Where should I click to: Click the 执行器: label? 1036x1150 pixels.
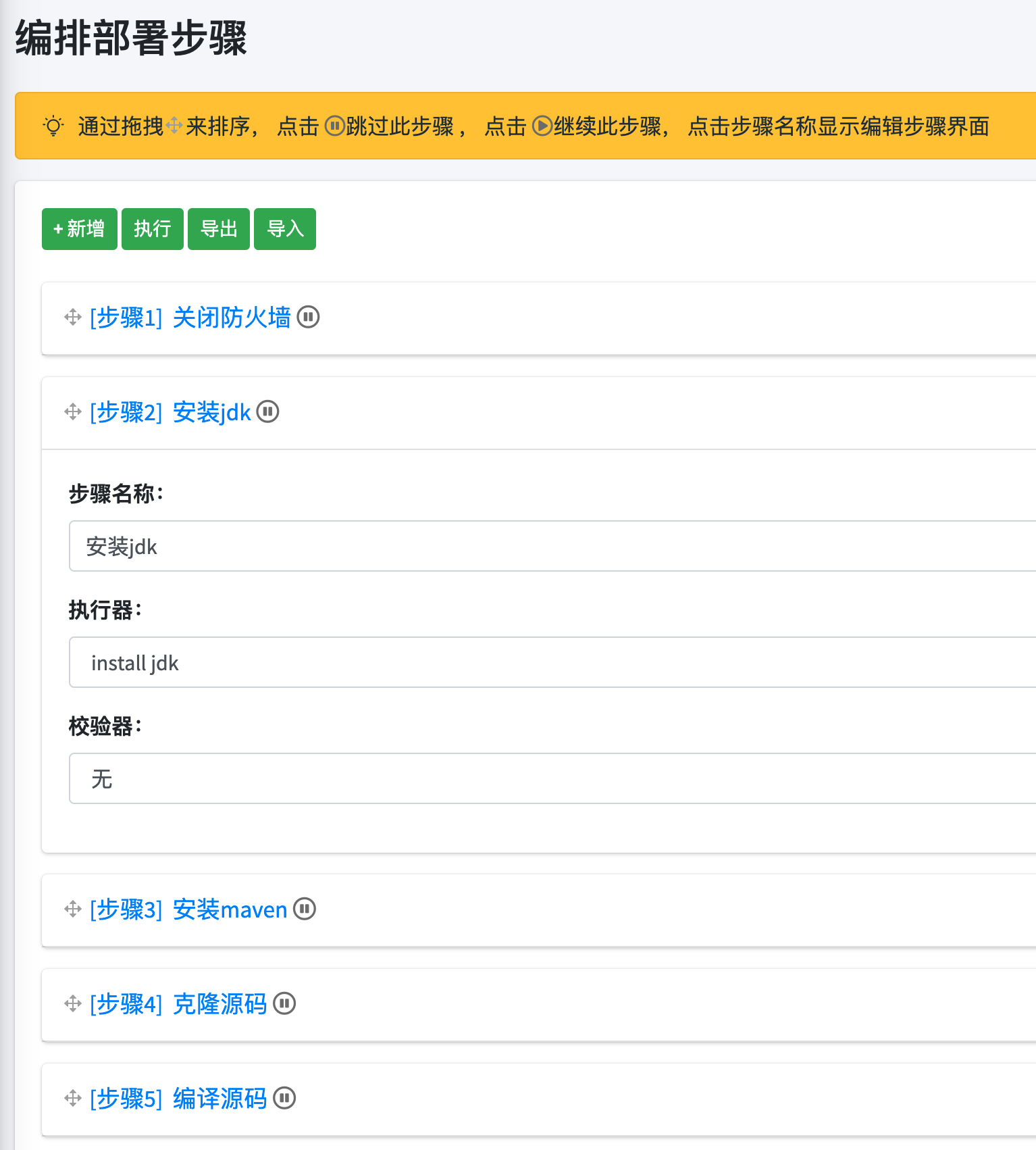click(x=105, y=609)
